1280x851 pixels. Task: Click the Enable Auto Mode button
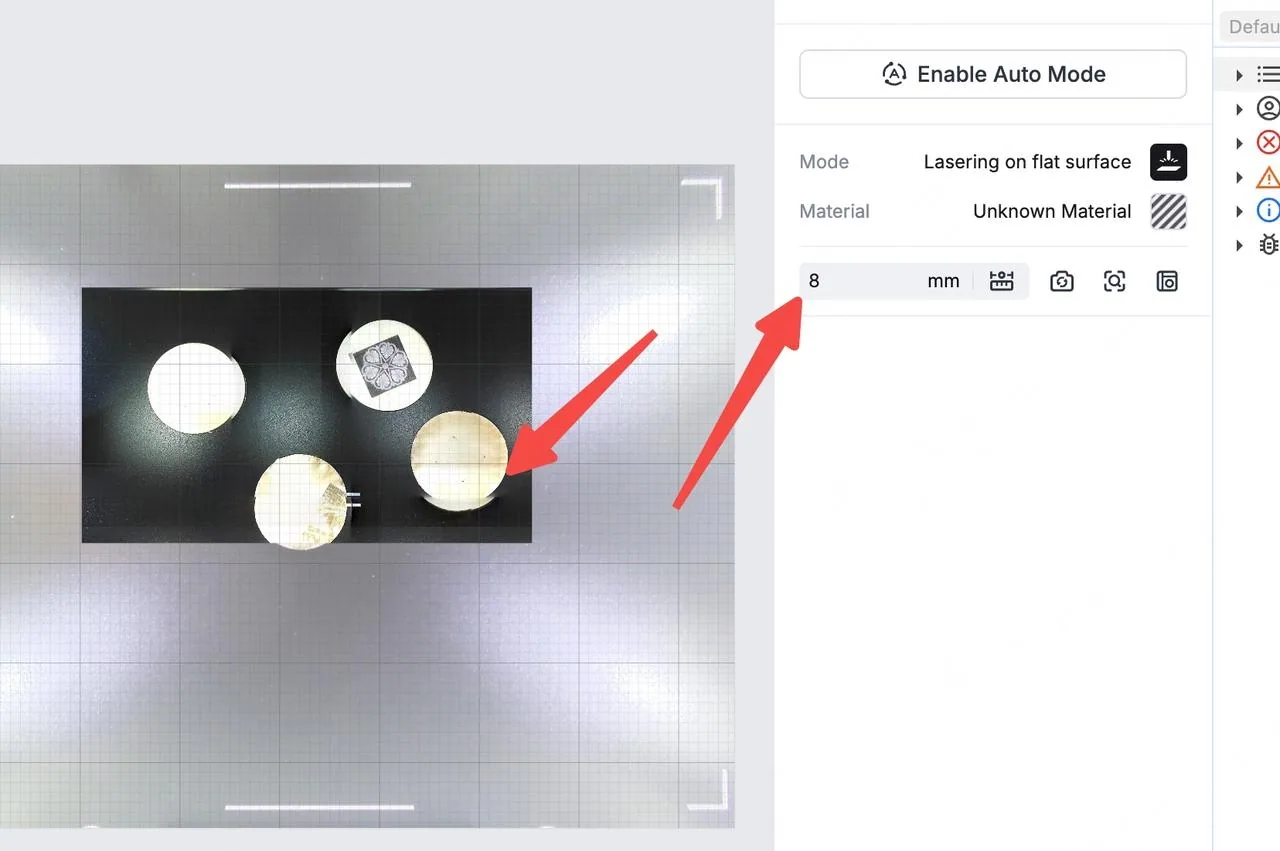click(993, 74)
